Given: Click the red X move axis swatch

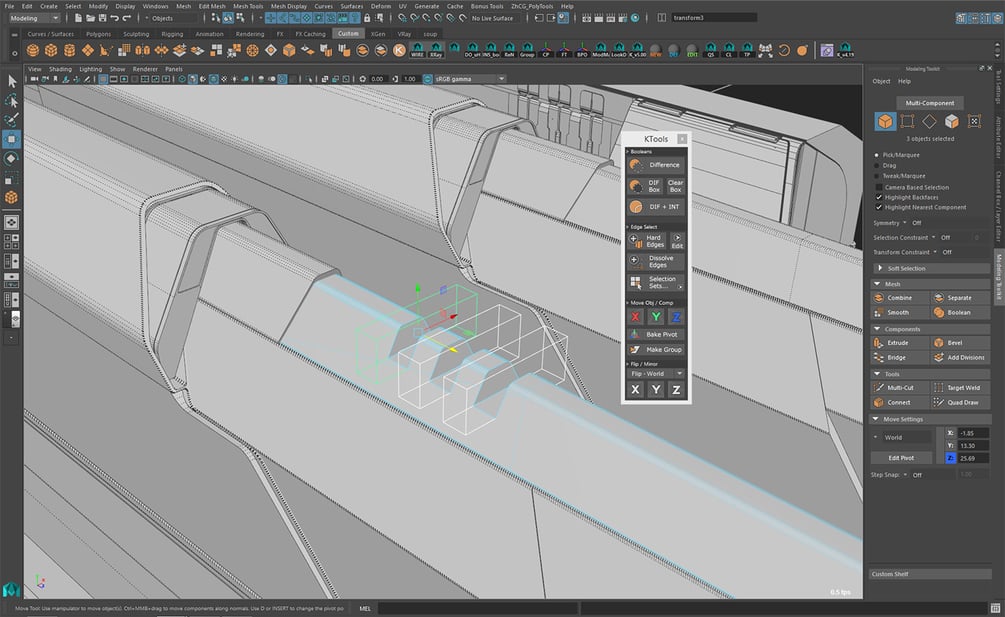Looking at the screenshot, I should (635, 317).
